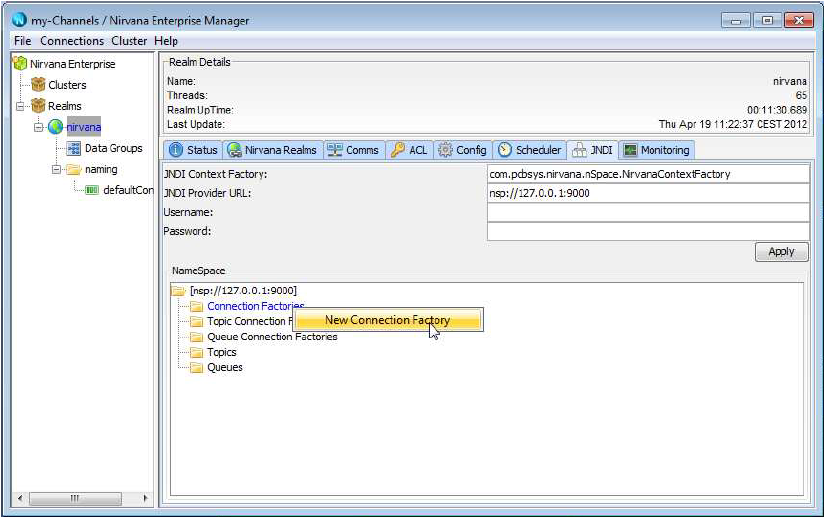Click the Topics folder icon
Image resolution: width=824 pixels, height=517 pixels.
(x=197, y=352)
